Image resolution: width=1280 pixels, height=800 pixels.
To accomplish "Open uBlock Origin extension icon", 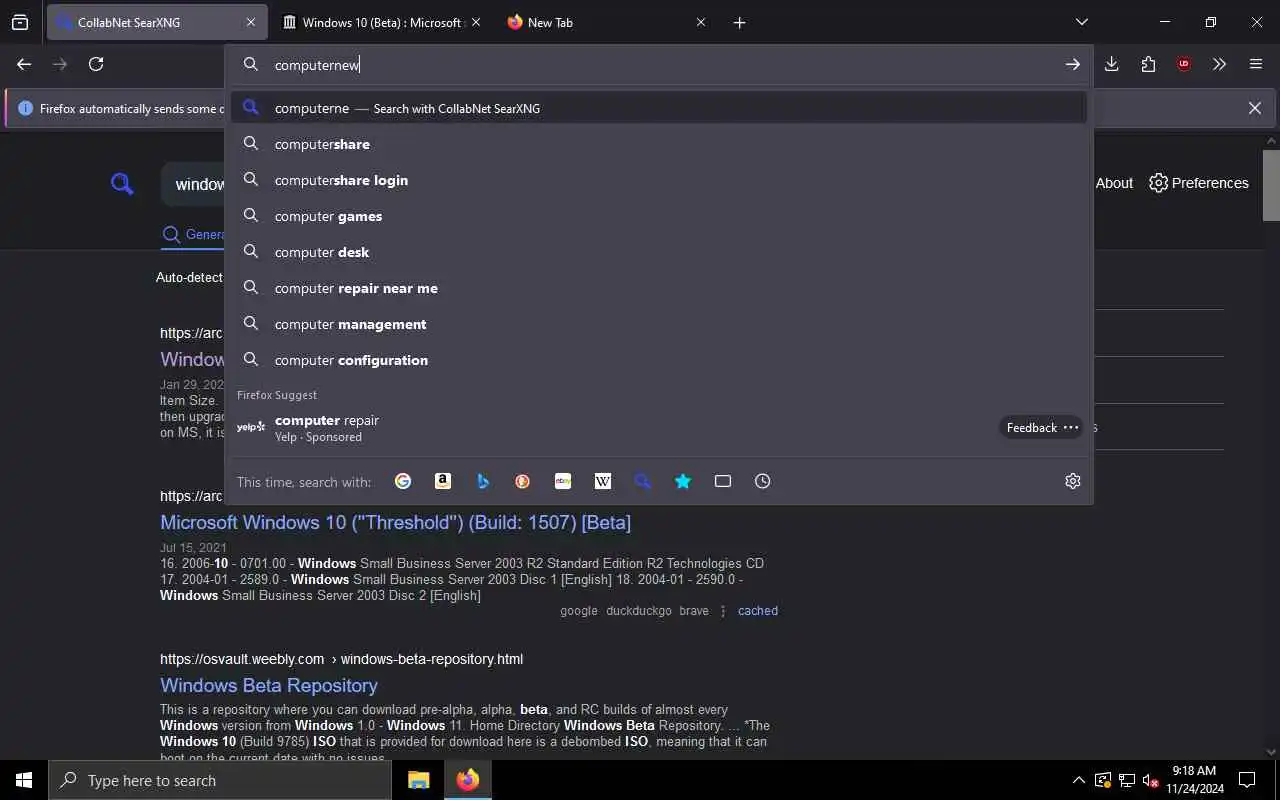I will click(1184, 64).
